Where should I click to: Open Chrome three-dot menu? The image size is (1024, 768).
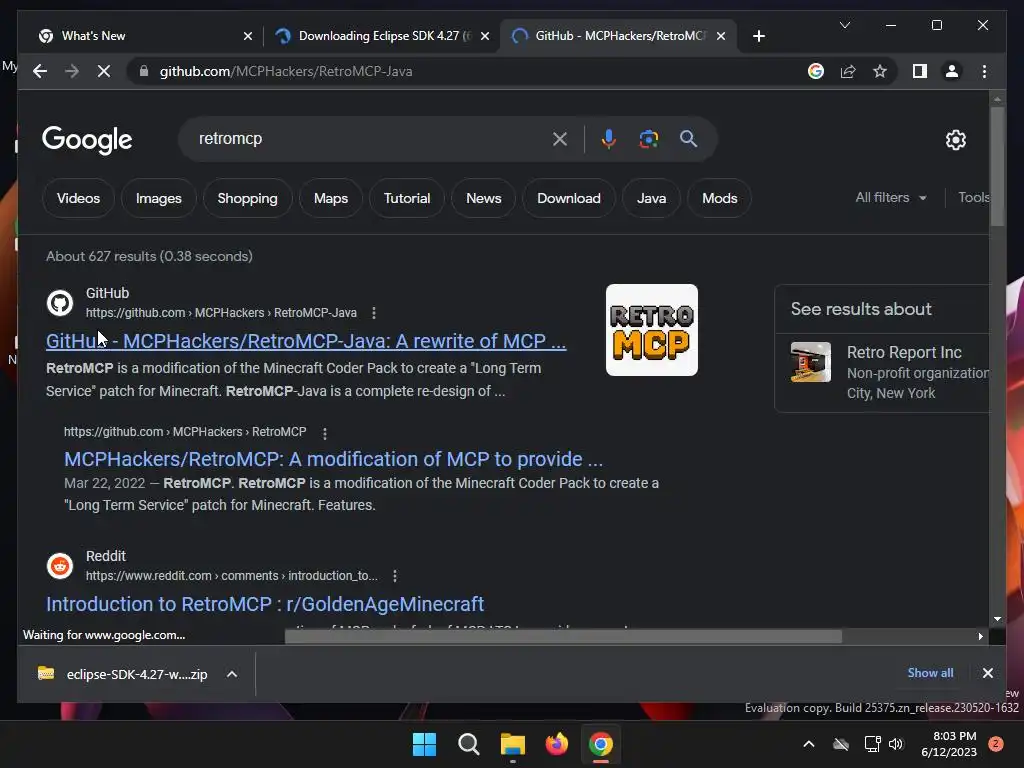point(984,71)
